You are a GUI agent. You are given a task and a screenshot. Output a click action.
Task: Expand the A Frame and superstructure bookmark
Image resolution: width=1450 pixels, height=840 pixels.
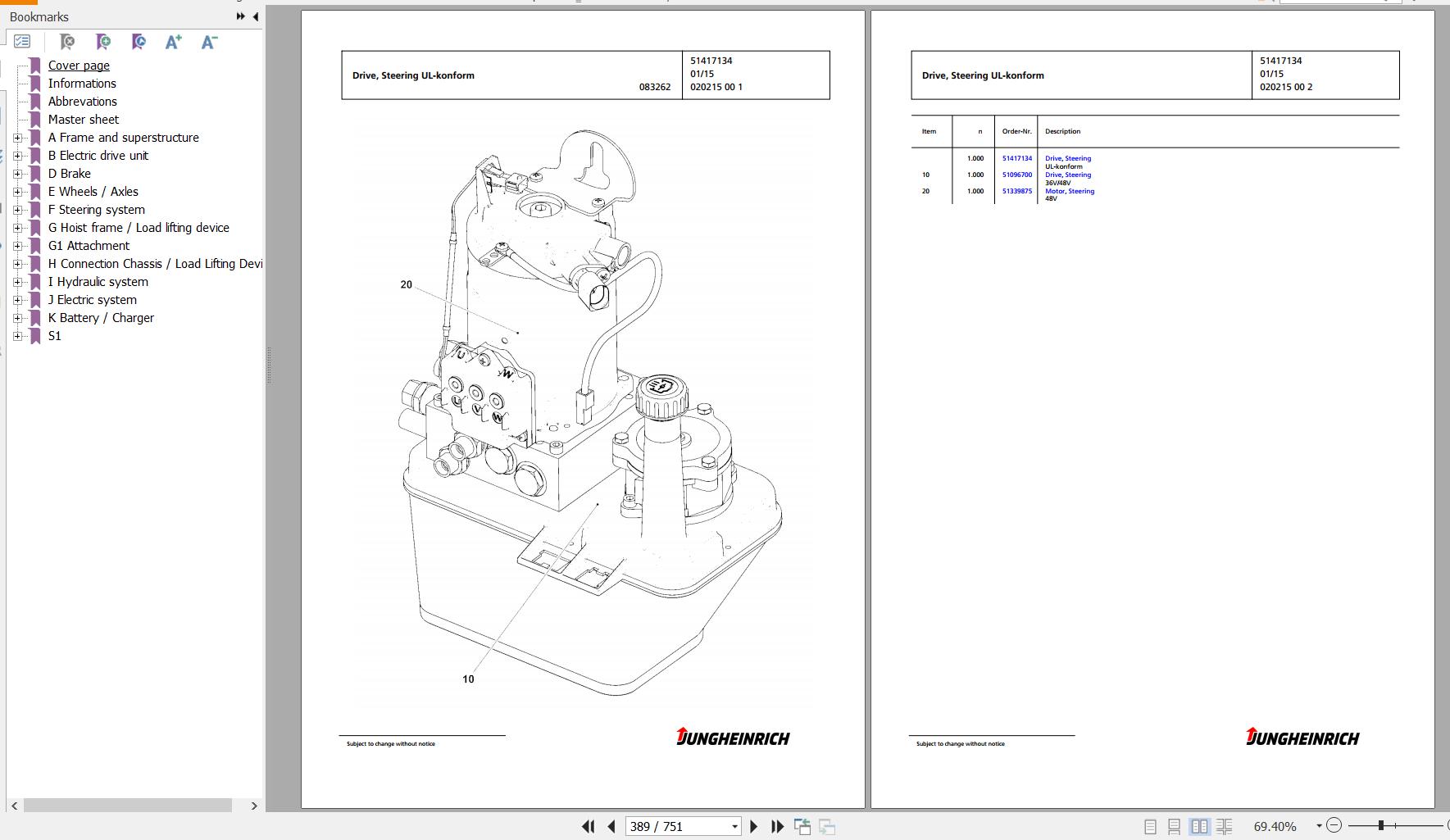pyautogui.click(x=17, y=138)
